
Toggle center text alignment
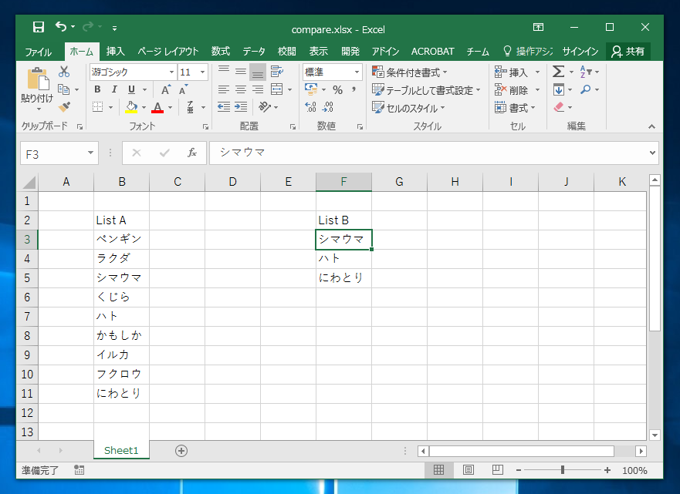click(241, 89)
